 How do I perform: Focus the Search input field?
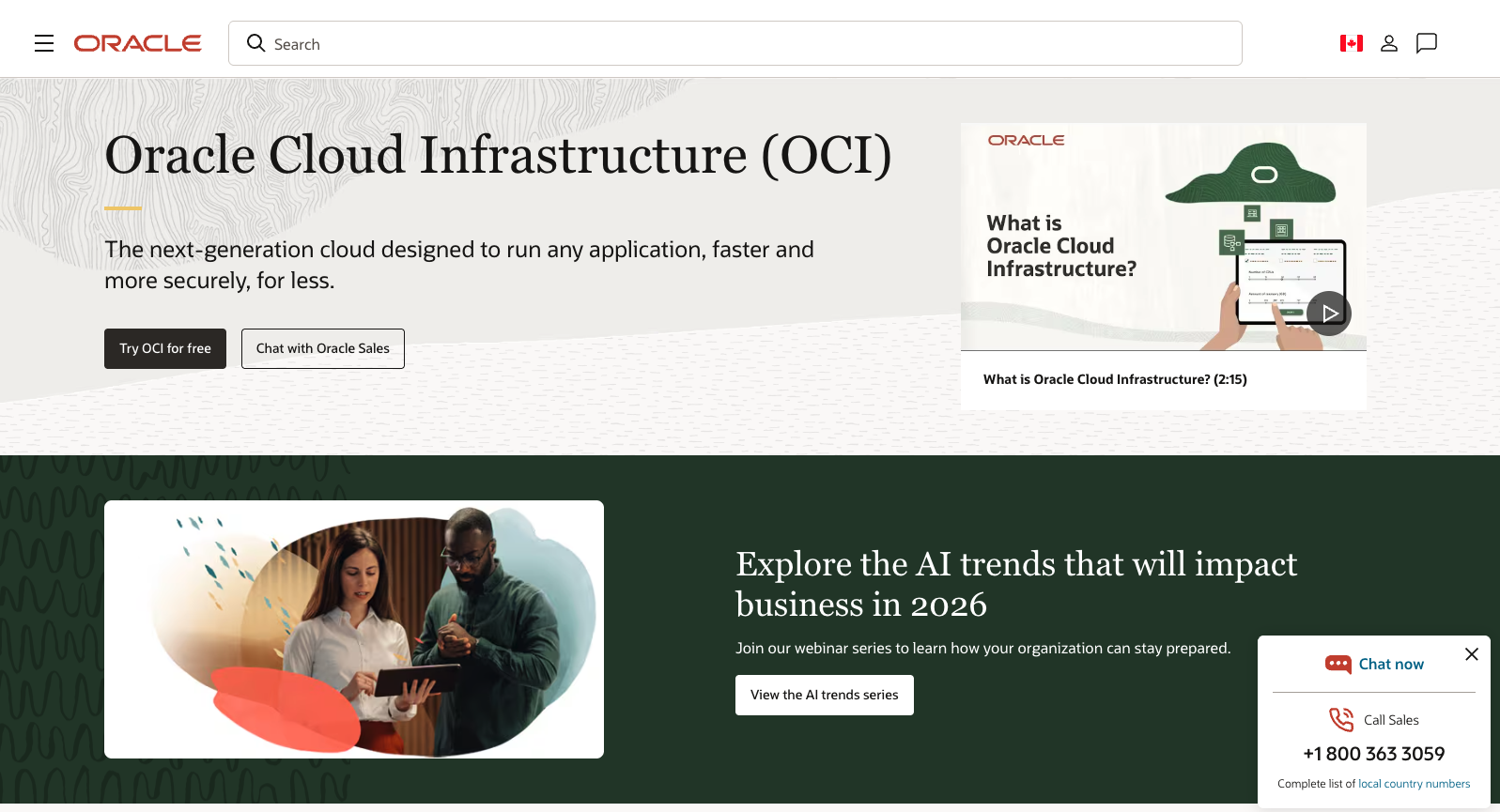click(735, 43)
